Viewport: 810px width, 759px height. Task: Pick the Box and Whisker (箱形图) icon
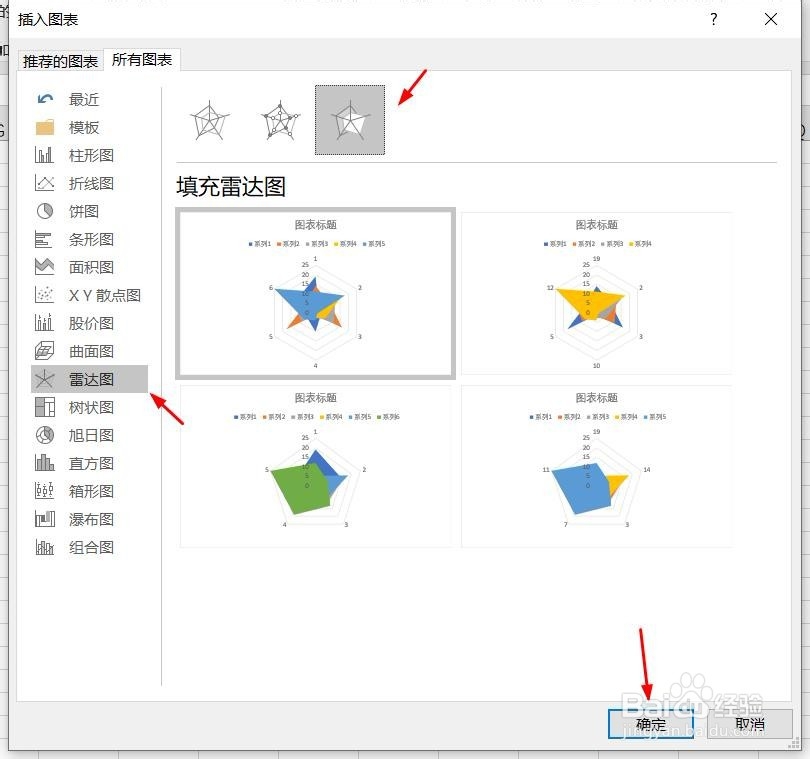44,490
